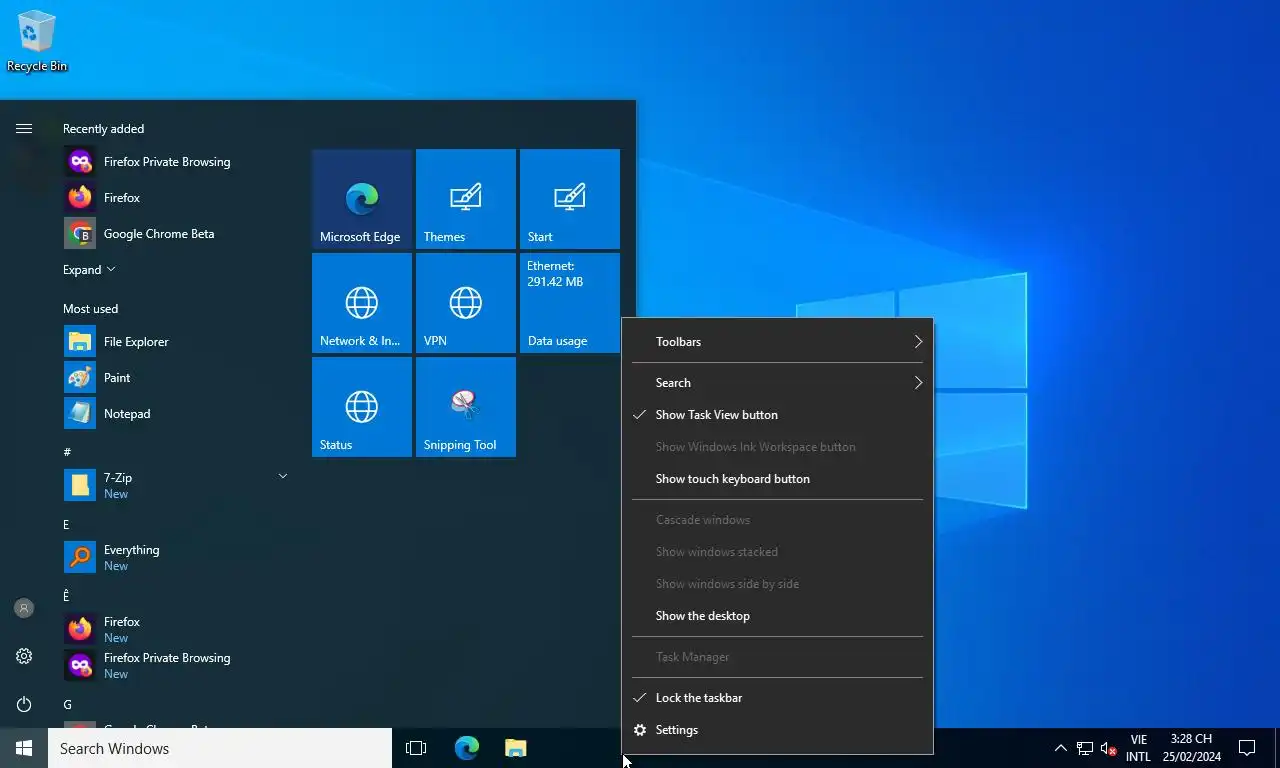
Task: Open Notepad from Most used list
Action: click(x=177, y=414)
